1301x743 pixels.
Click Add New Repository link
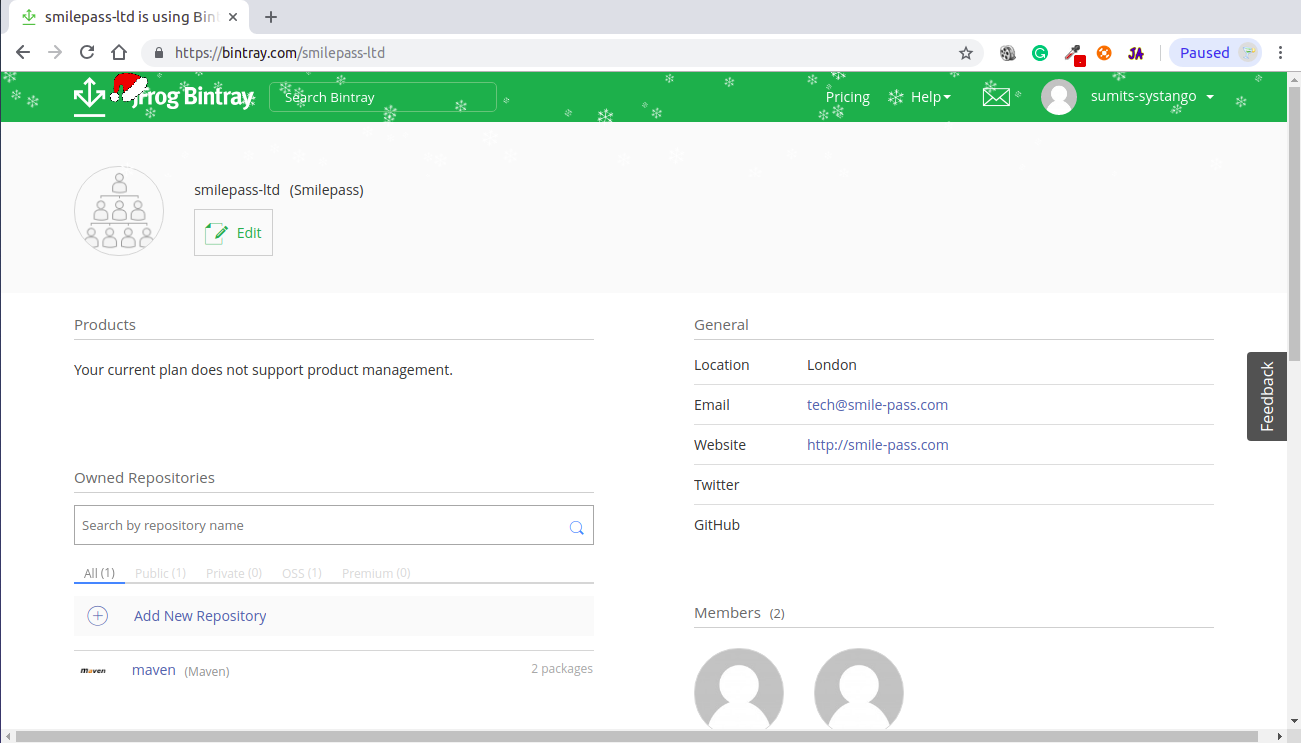200,616
